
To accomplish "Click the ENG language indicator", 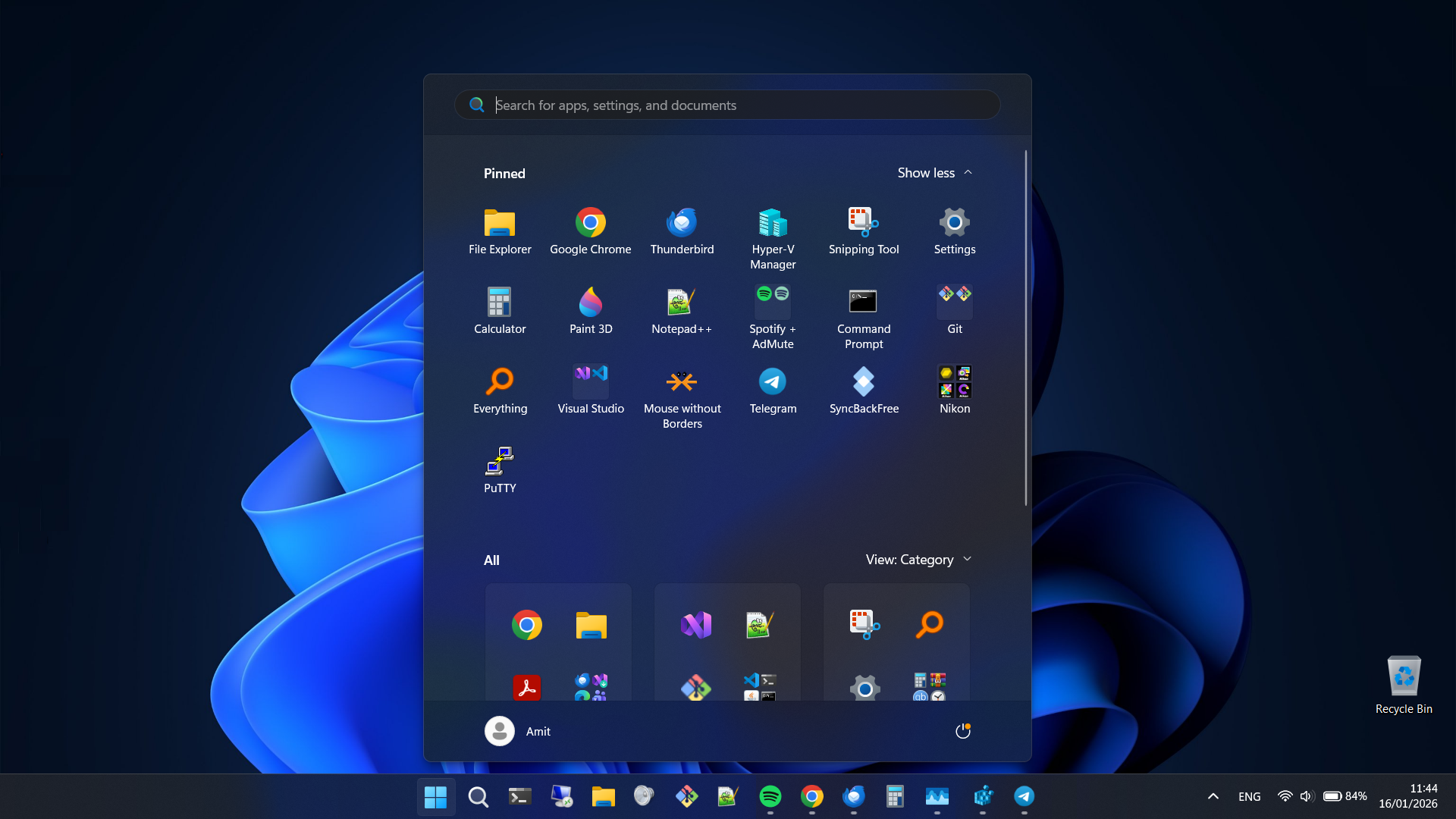I will click(x=1249, y=796).
